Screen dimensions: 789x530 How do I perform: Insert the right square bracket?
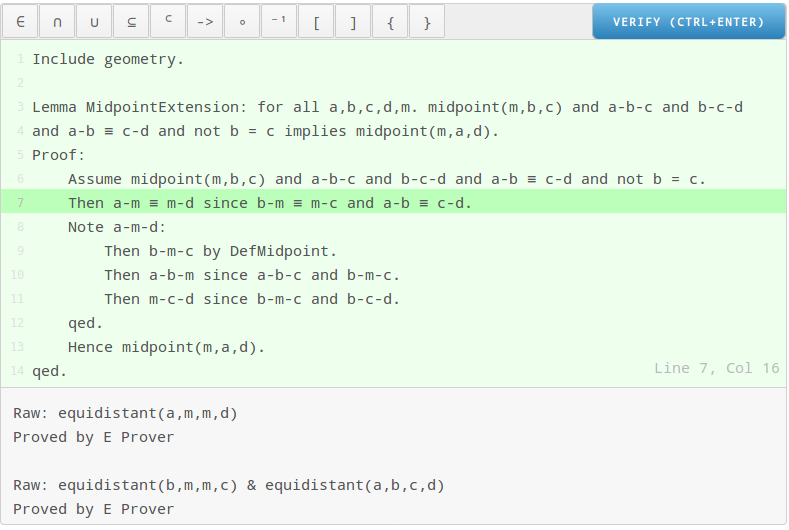click(x=353, y=22)
